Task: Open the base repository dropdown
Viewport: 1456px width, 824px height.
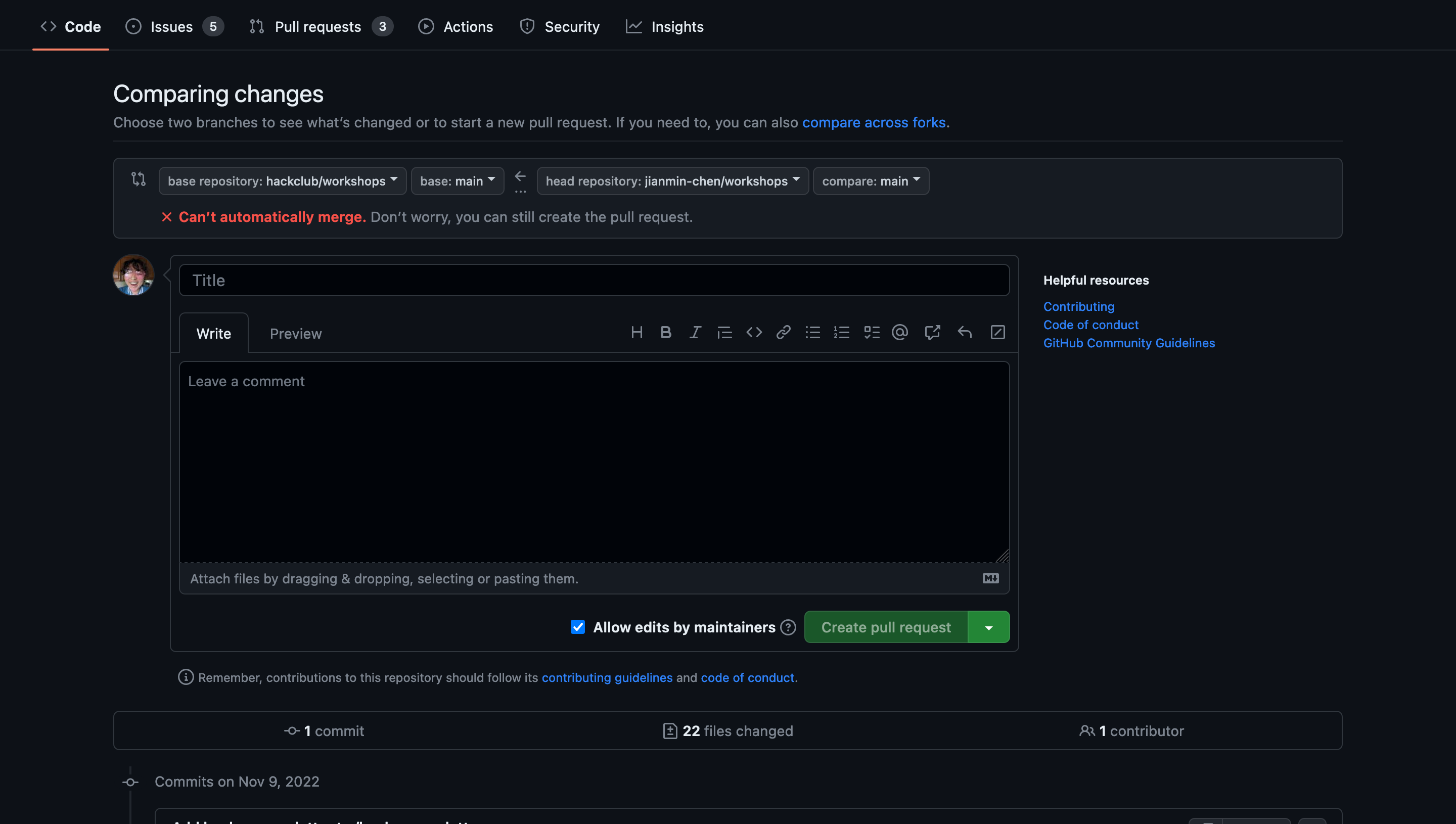Action: point(282,181)
